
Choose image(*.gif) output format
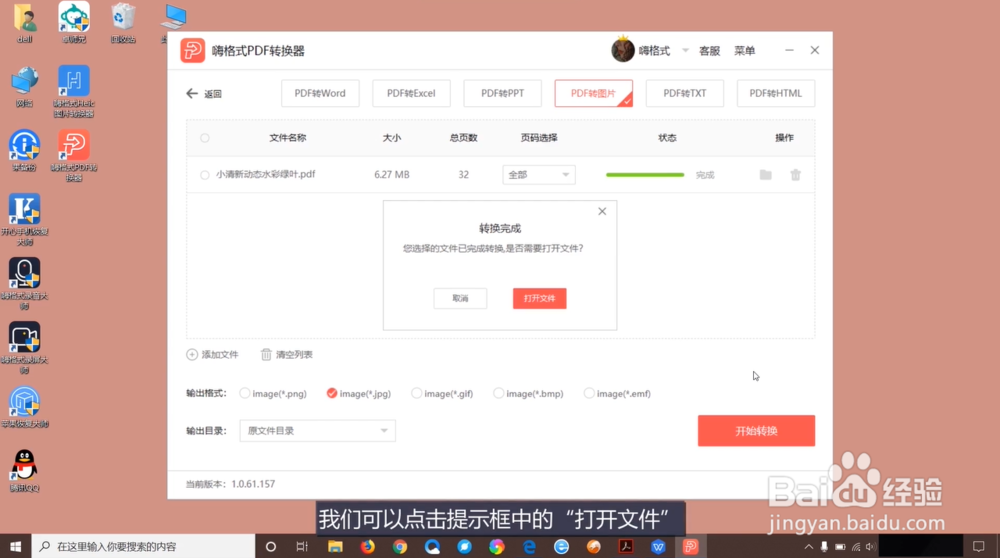tap(416, 393)
